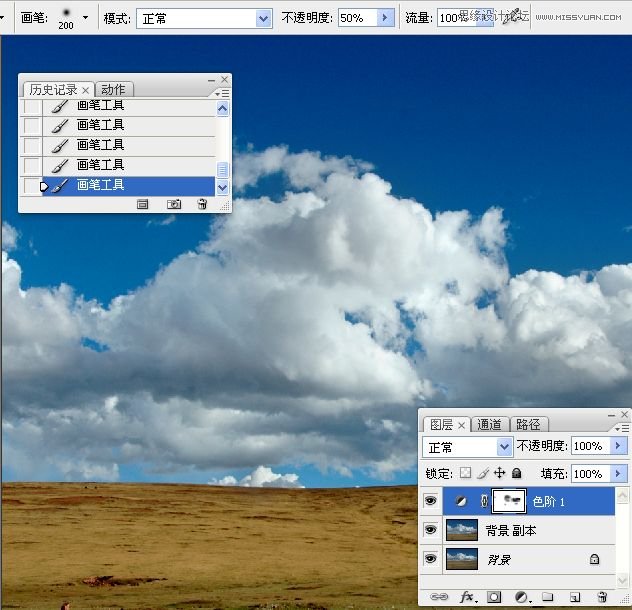Click 填充 fill field showing 100%

pyautogui.click(x=591, y=473)
